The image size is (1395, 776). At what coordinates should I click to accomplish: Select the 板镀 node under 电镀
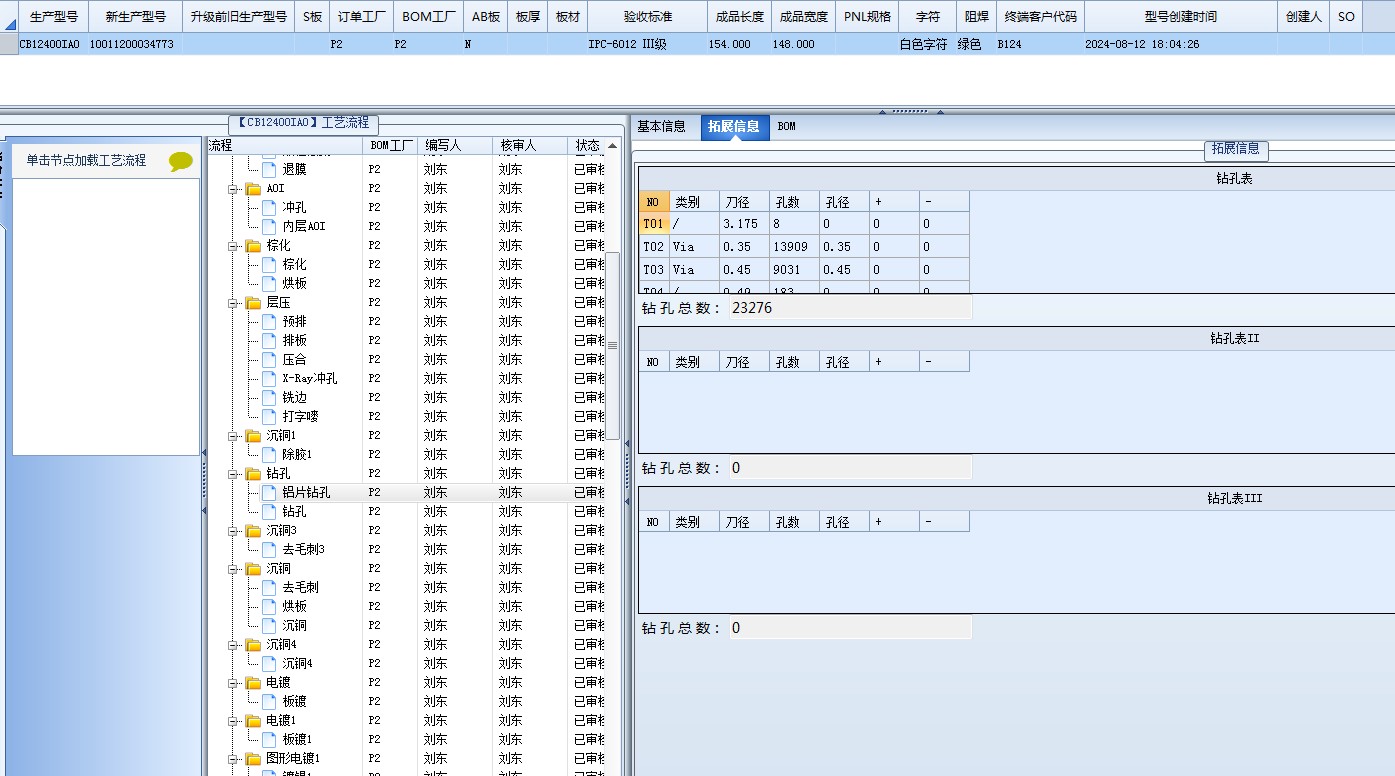click(294, 702)
